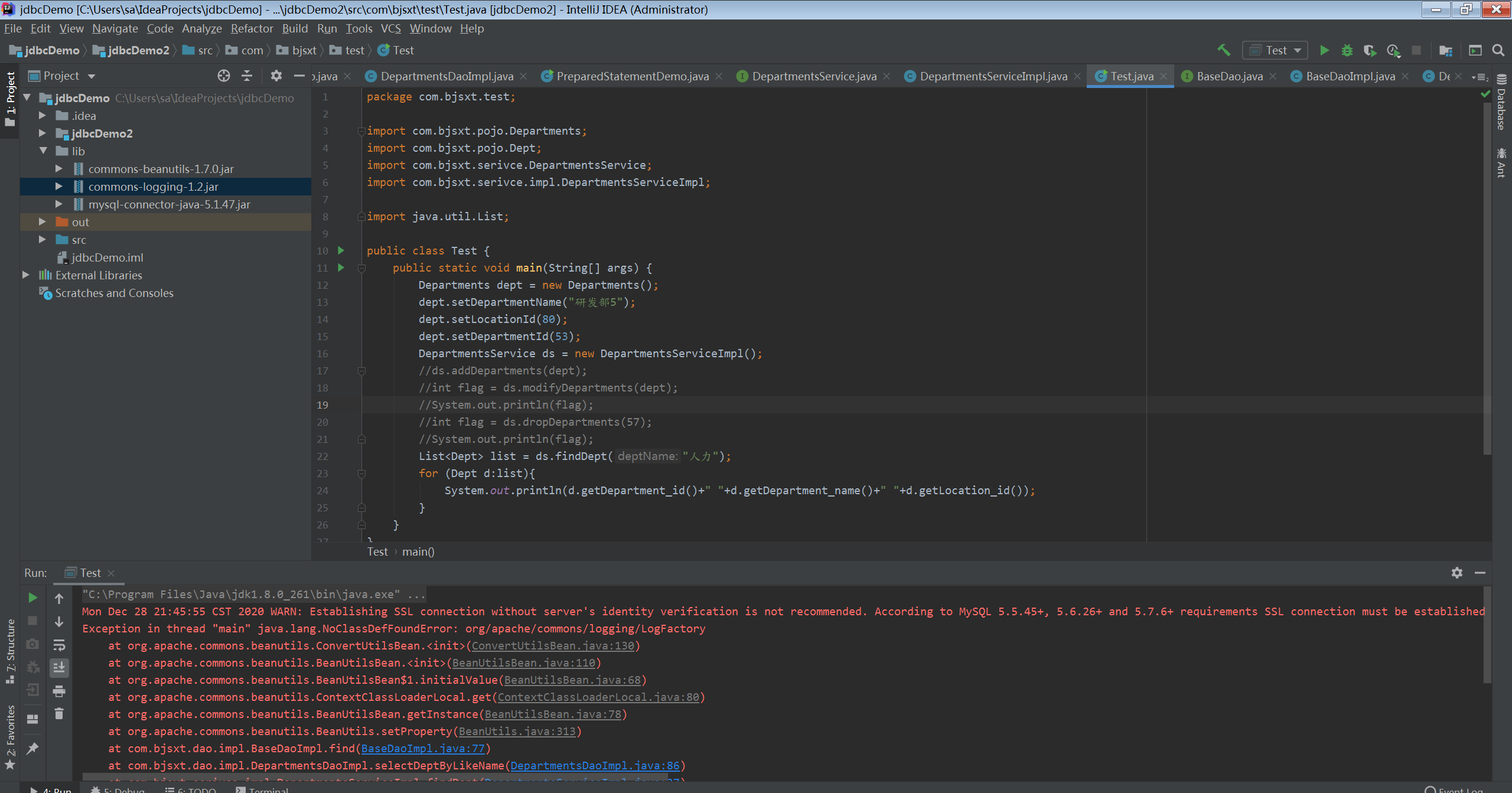The image size is (1512, 793).
Task: Expand the out folder
Action: (43, 221)
